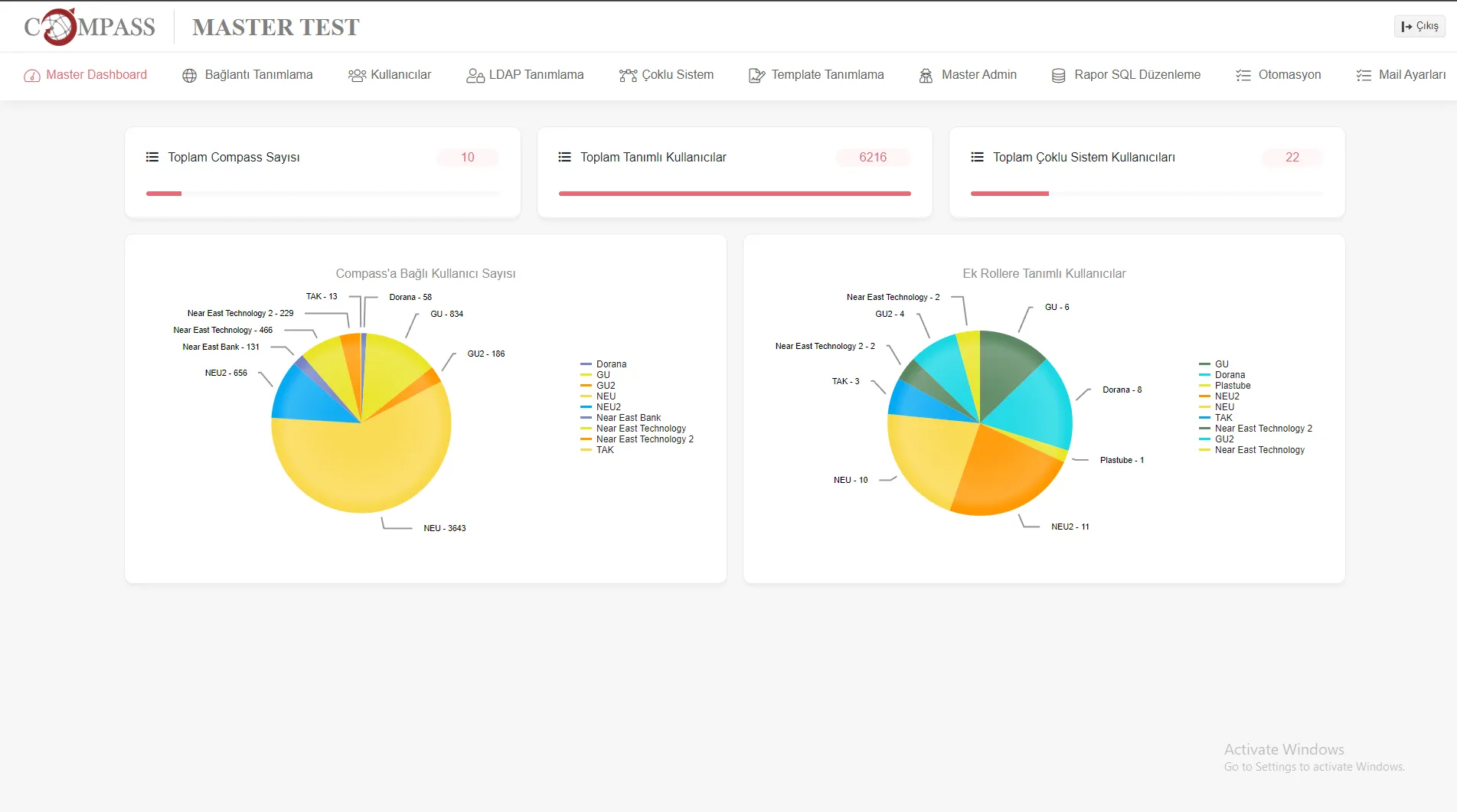The height and width of the screenshot is (812, 1457).
Task: Click the Toplam Compass Sayısı progress bar
Action: [x=322, y=194]
